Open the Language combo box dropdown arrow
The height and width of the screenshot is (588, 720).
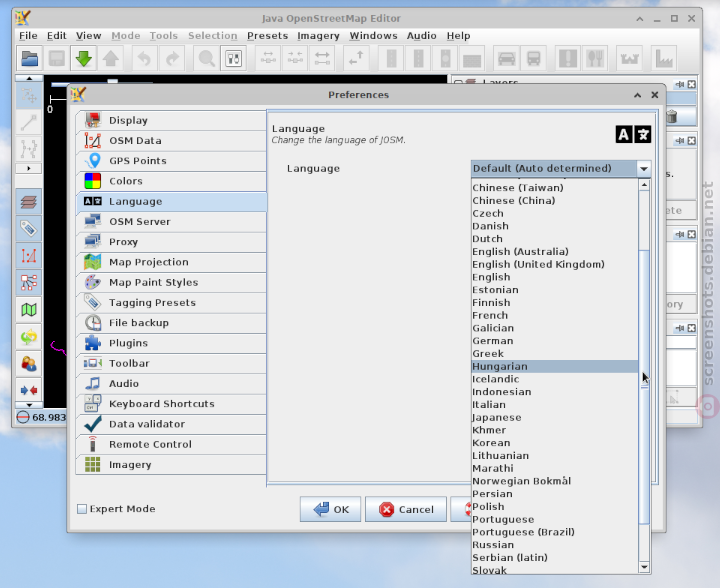tap(644, 168)
